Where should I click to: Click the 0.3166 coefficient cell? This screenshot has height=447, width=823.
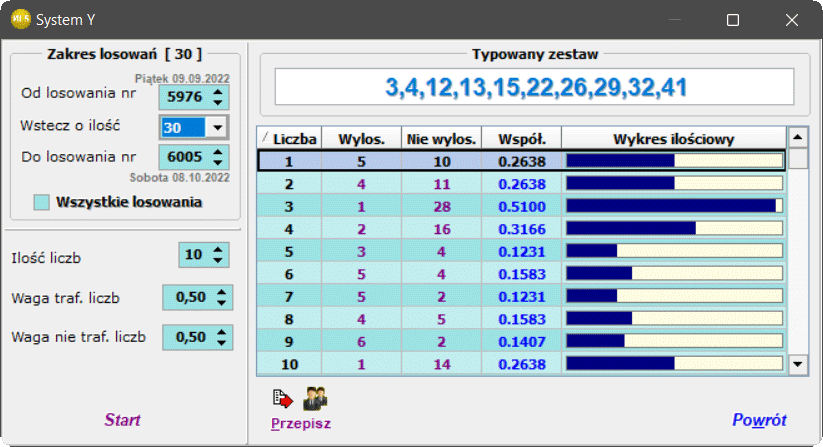(x=522, y=229)
